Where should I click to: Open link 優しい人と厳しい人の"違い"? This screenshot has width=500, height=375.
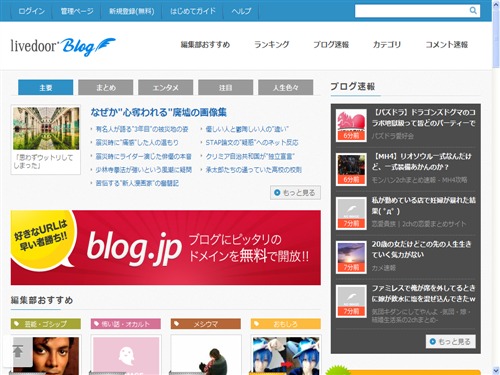(x=247, y=129)
